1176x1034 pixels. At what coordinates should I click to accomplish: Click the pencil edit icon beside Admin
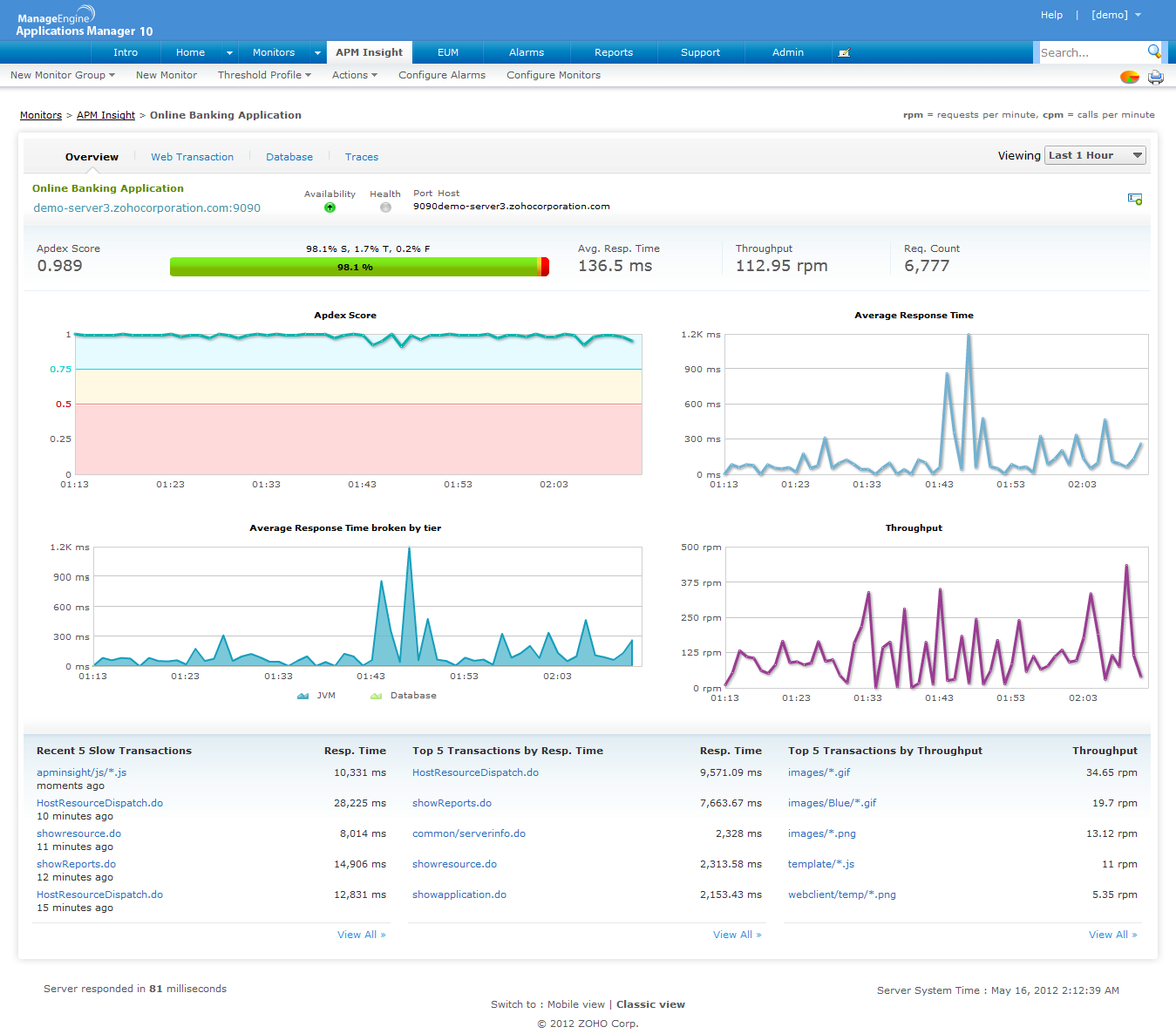(x=843, y=53)
